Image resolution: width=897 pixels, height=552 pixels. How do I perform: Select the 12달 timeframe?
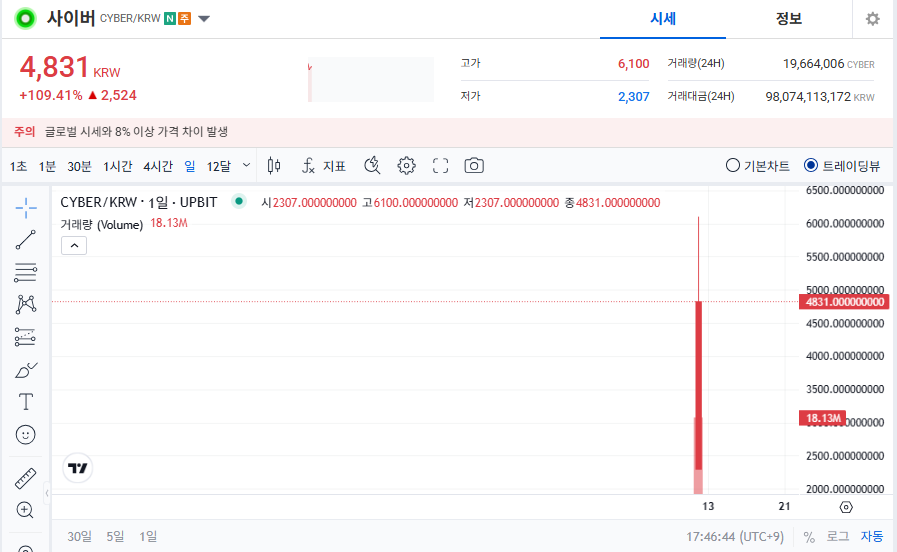coord(219,166)
